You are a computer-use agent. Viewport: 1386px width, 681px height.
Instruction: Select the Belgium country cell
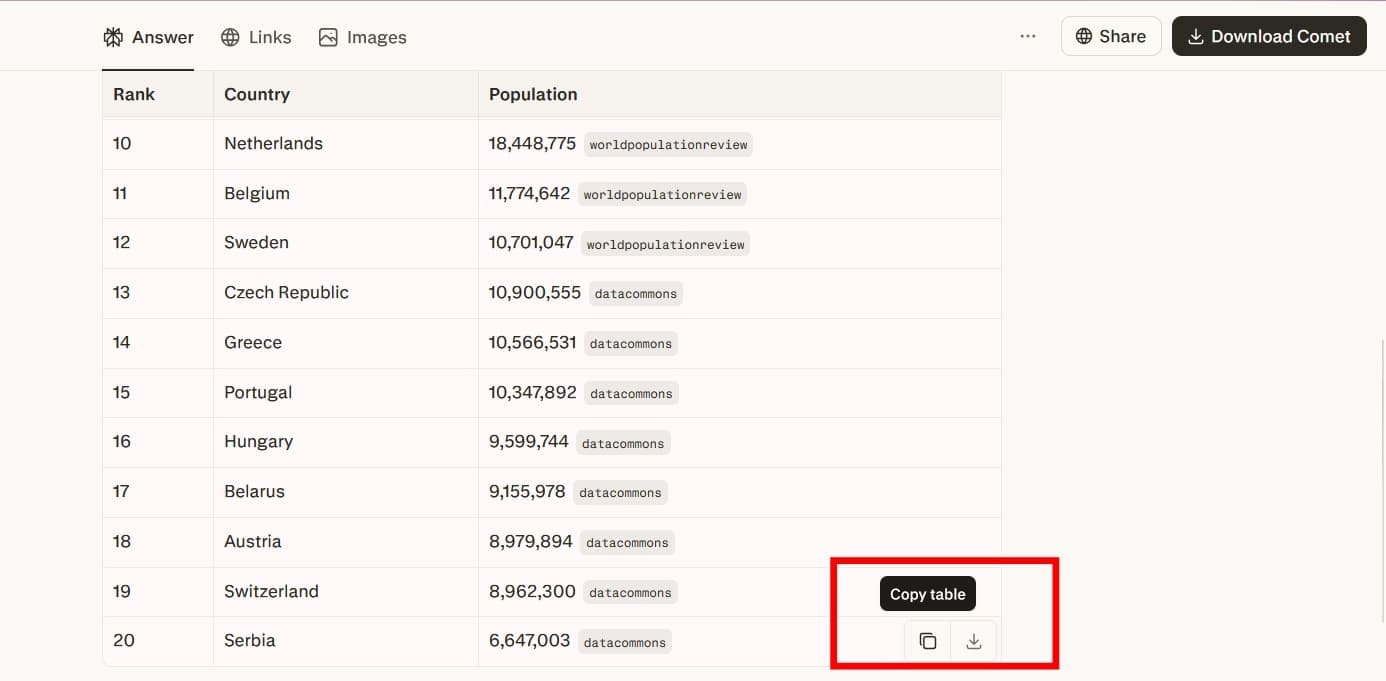pyautogui.click(x=346, y=193)
